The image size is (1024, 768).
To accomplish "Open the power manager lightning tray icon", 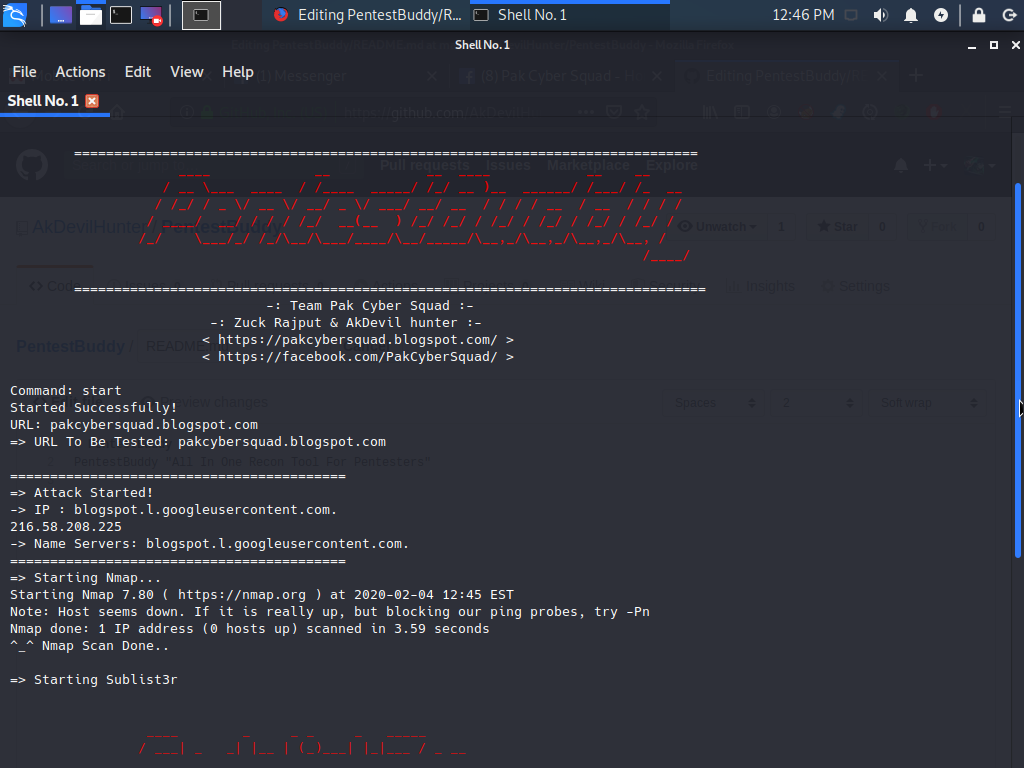I will 941,14.
